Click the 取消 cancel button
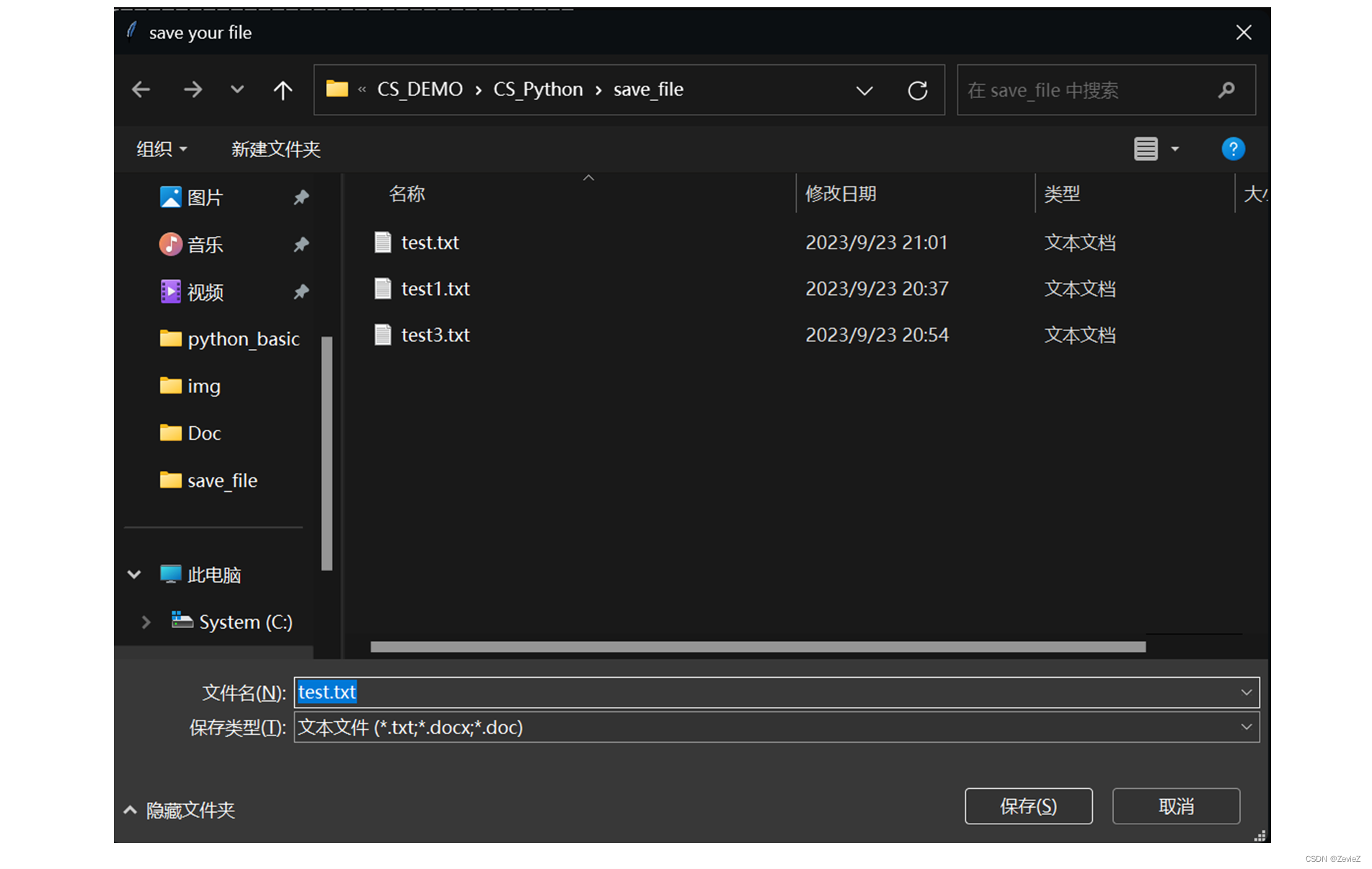Viewport: 1372px width, 869px height. 1176,806
